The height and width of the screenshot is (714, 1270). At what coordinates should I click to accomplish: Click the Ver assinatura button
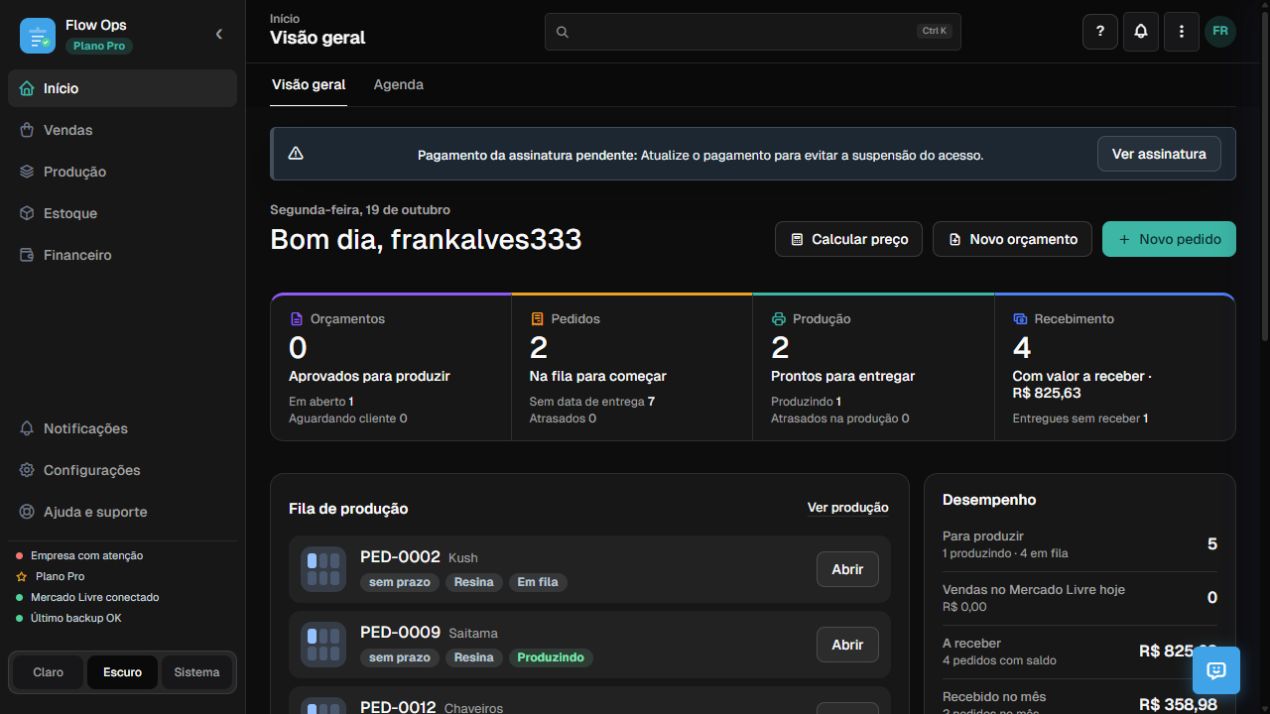click(1159, 154)
